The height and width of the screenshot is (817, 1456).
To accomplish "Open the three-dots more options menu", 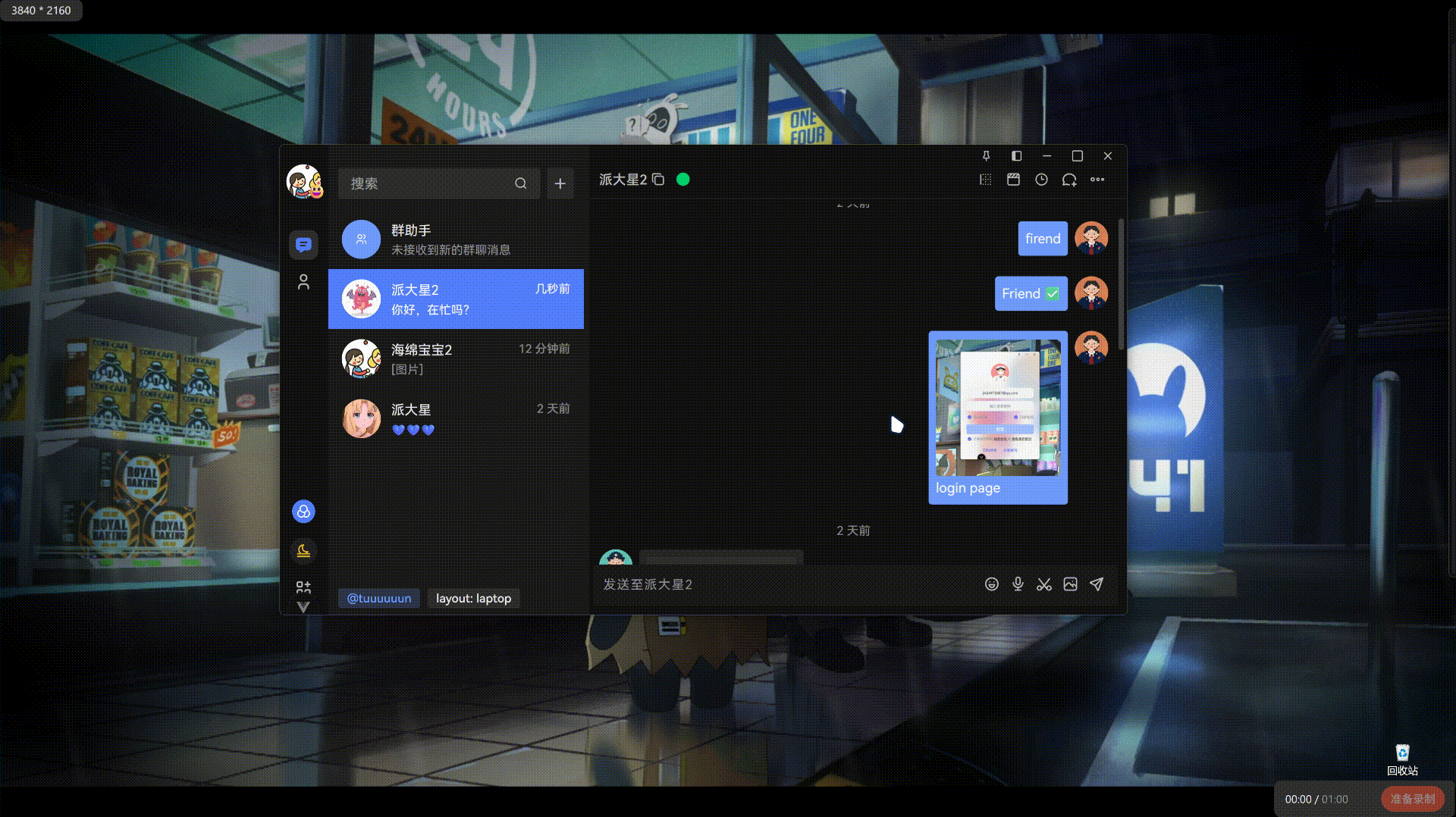I will pos(1097,180).
